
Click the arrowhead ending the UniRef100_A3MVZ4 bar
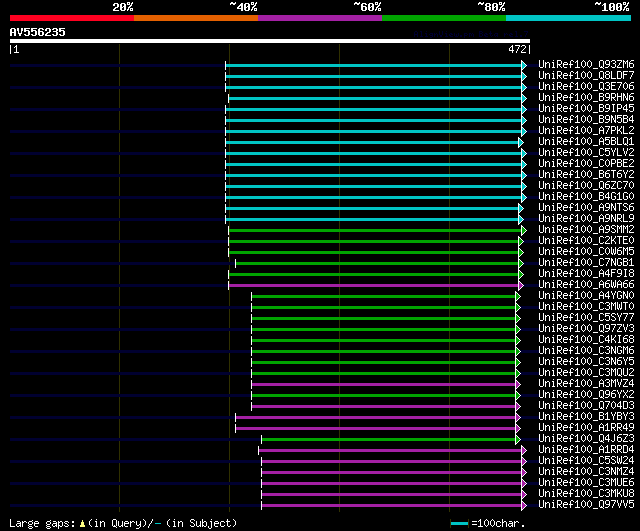click(518, 385)
